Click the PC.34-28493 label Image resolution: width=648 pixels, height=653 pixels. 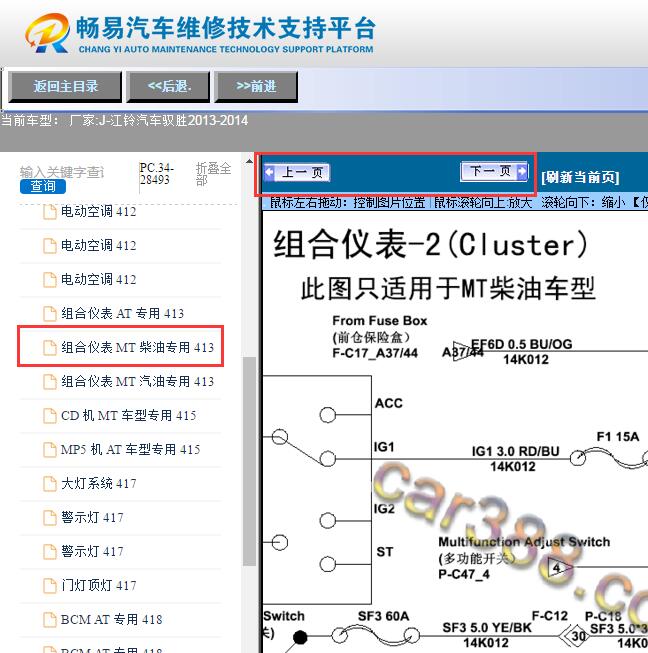click(157, 174)
